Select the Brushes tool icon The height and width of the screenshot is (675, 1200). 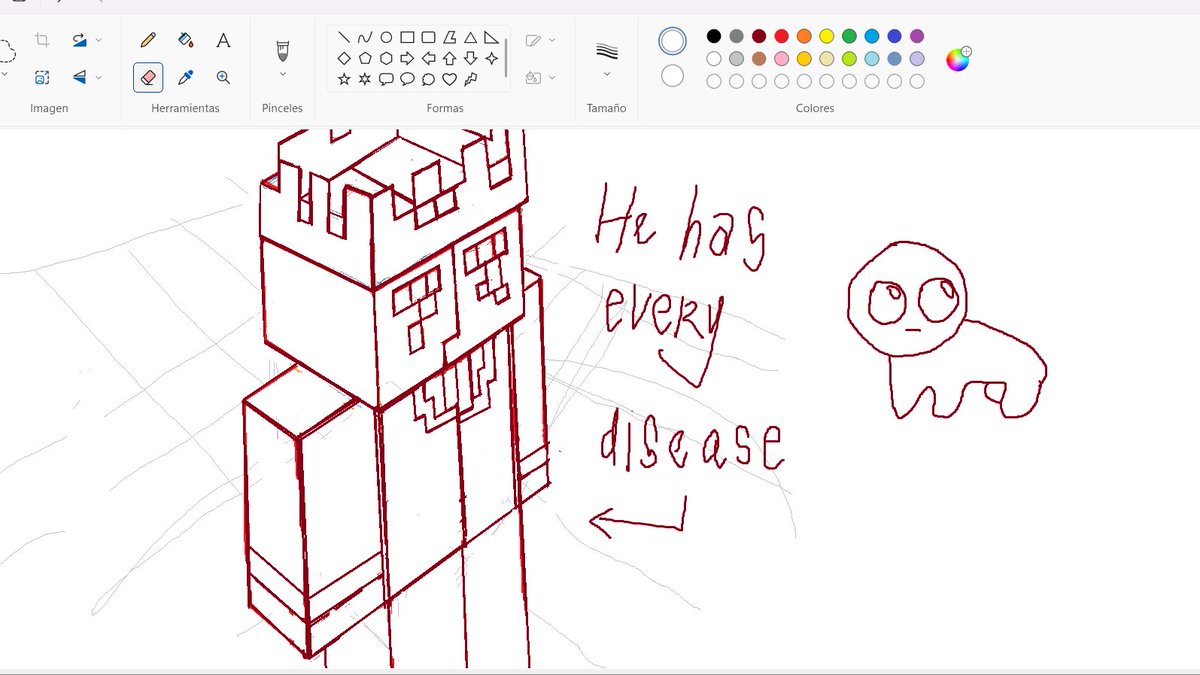point(282,49)
